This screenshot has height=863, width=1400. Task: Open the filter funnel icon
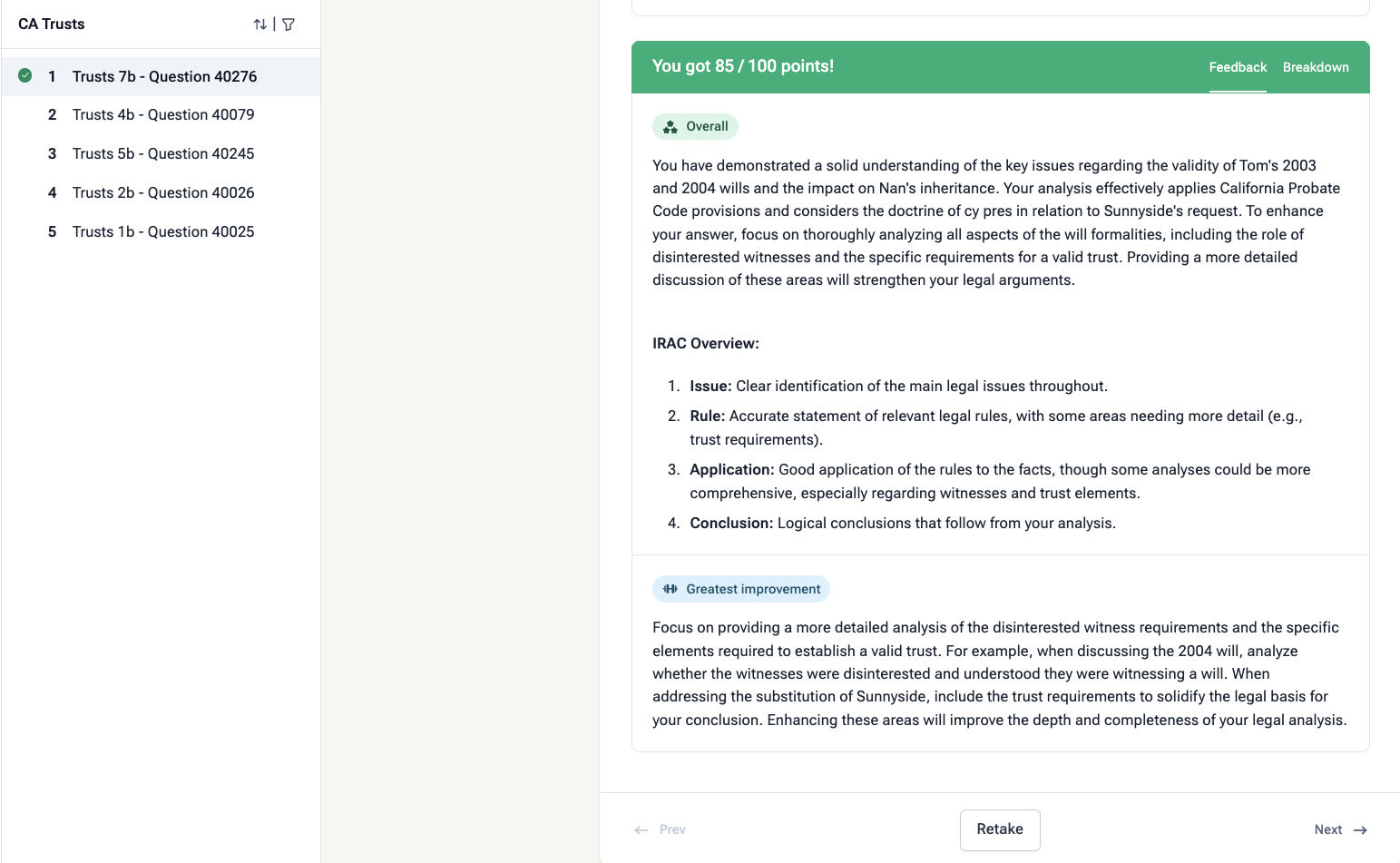(x=289, y=25)
